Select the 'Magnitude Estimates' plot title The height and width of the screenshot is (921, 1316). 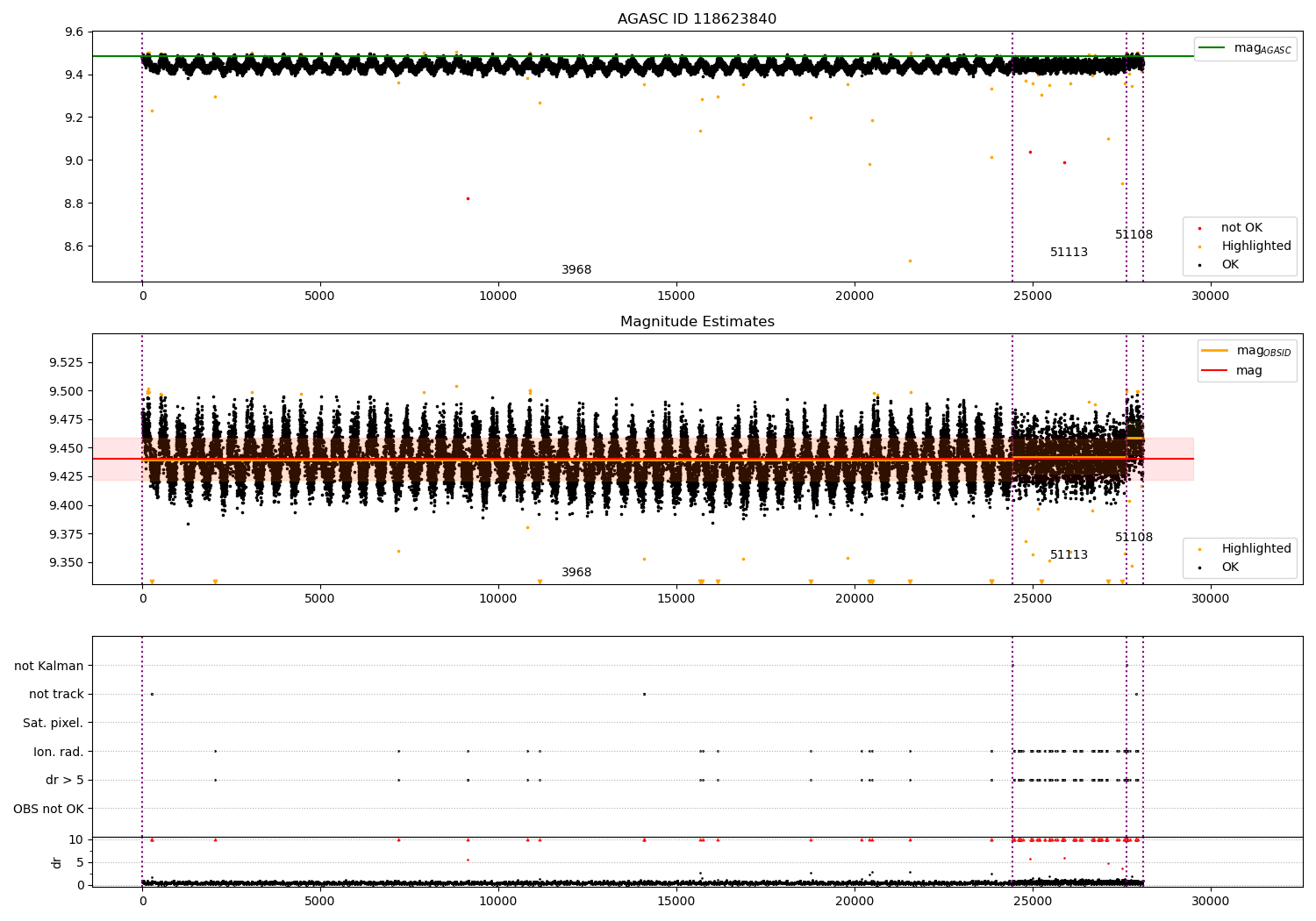coord(697,322)
